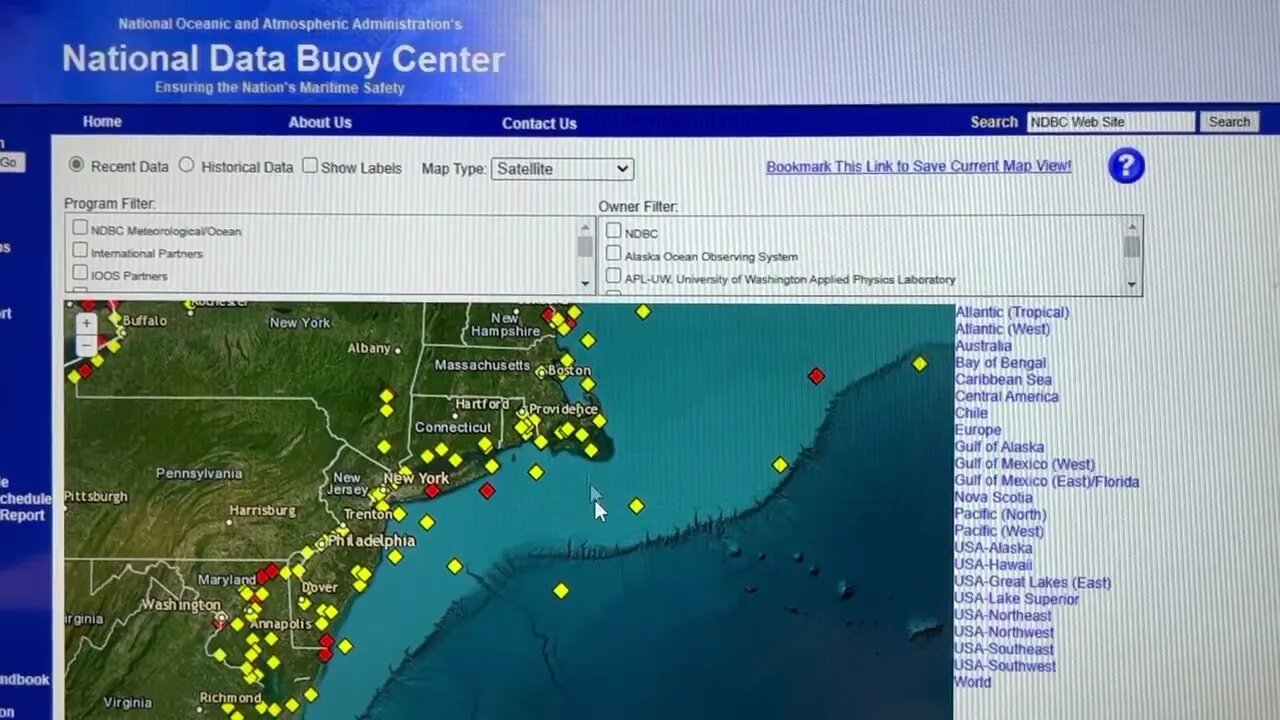
Task: Select the yellow buoy at the Cape Cod tip beside the Providence label
Action: (599, 421)
